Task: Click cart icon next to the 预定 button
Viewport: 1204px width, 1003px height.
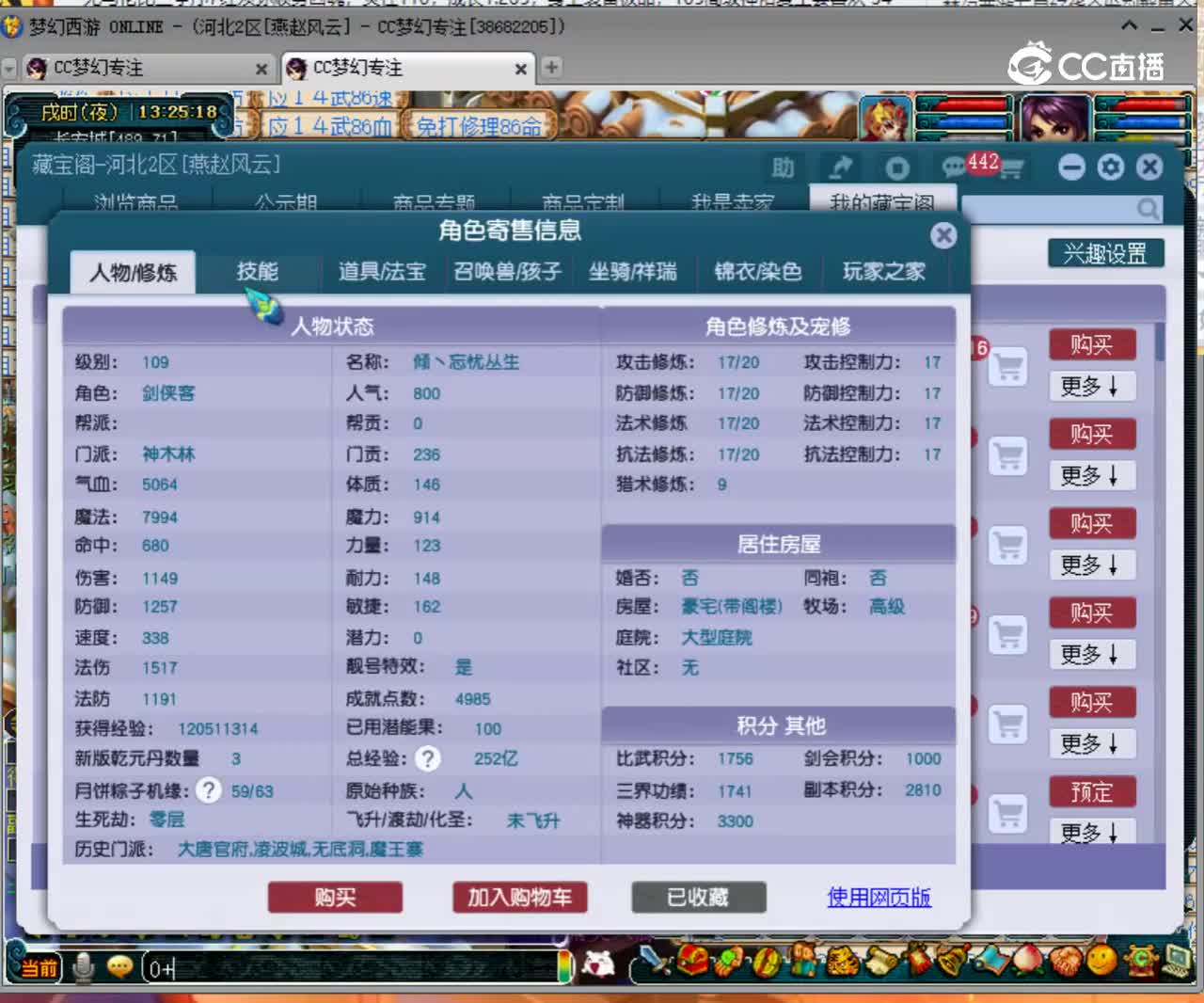Action: tap(1008, 812)
